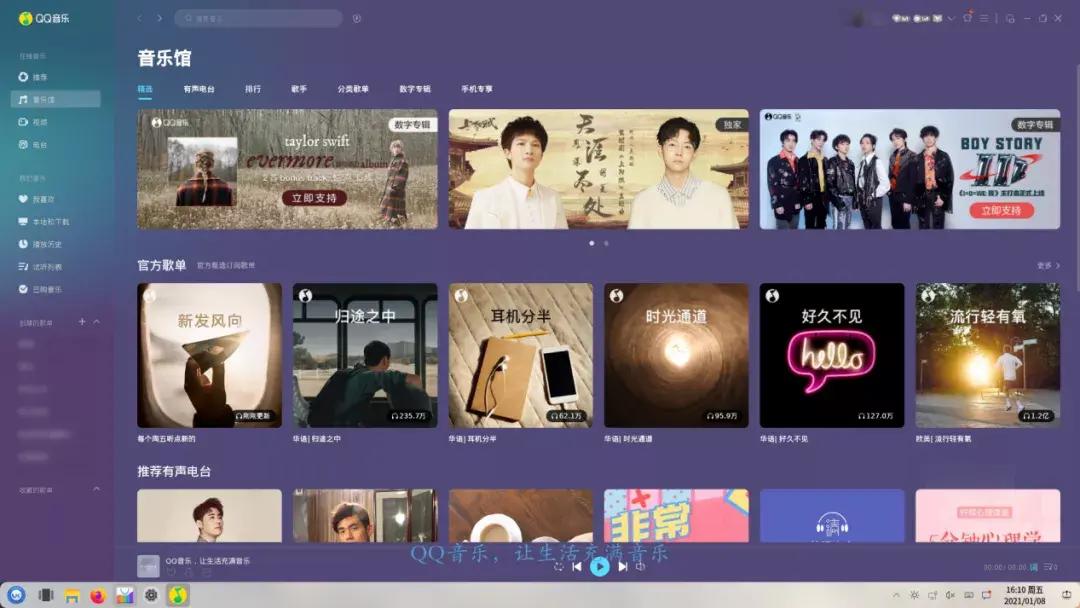1080x608 pixels.
Task: Collapse the created playlists section
Action: [x=96, y=322]
